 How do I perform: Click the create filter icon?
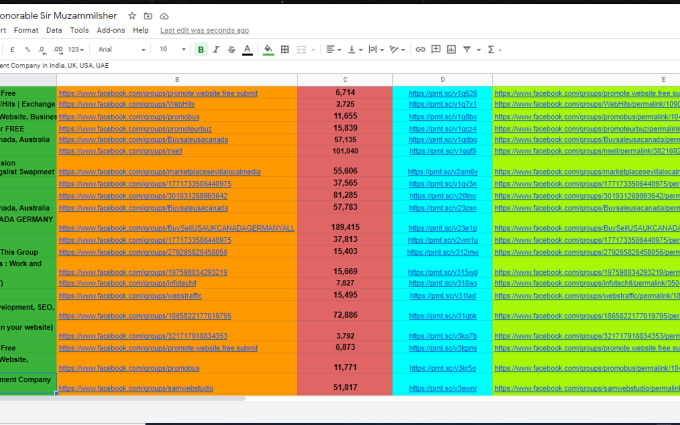pyautogui.click(x=468, y=49)
